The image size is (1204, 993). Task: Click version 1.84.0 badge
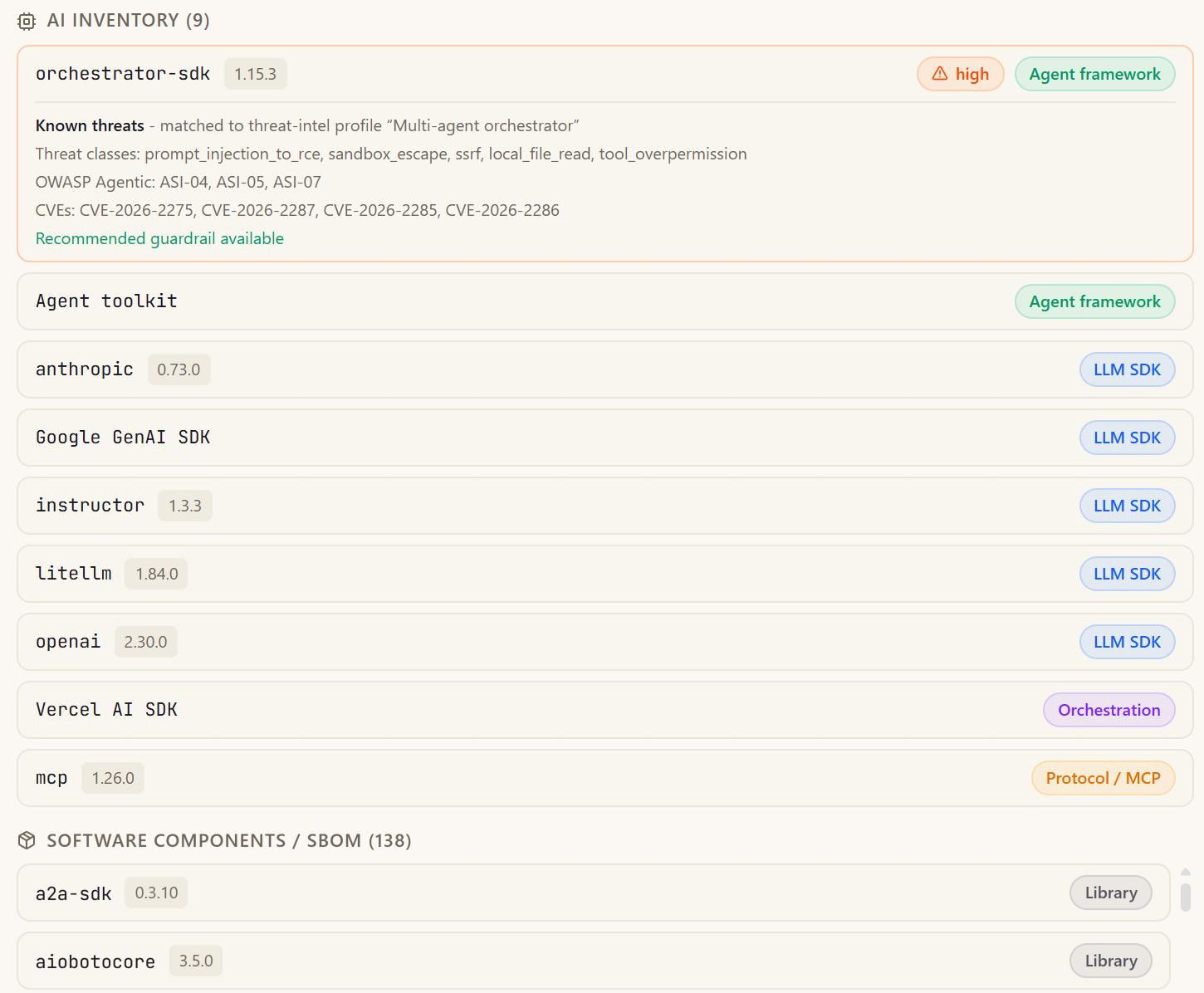click(x=157, y=574)
